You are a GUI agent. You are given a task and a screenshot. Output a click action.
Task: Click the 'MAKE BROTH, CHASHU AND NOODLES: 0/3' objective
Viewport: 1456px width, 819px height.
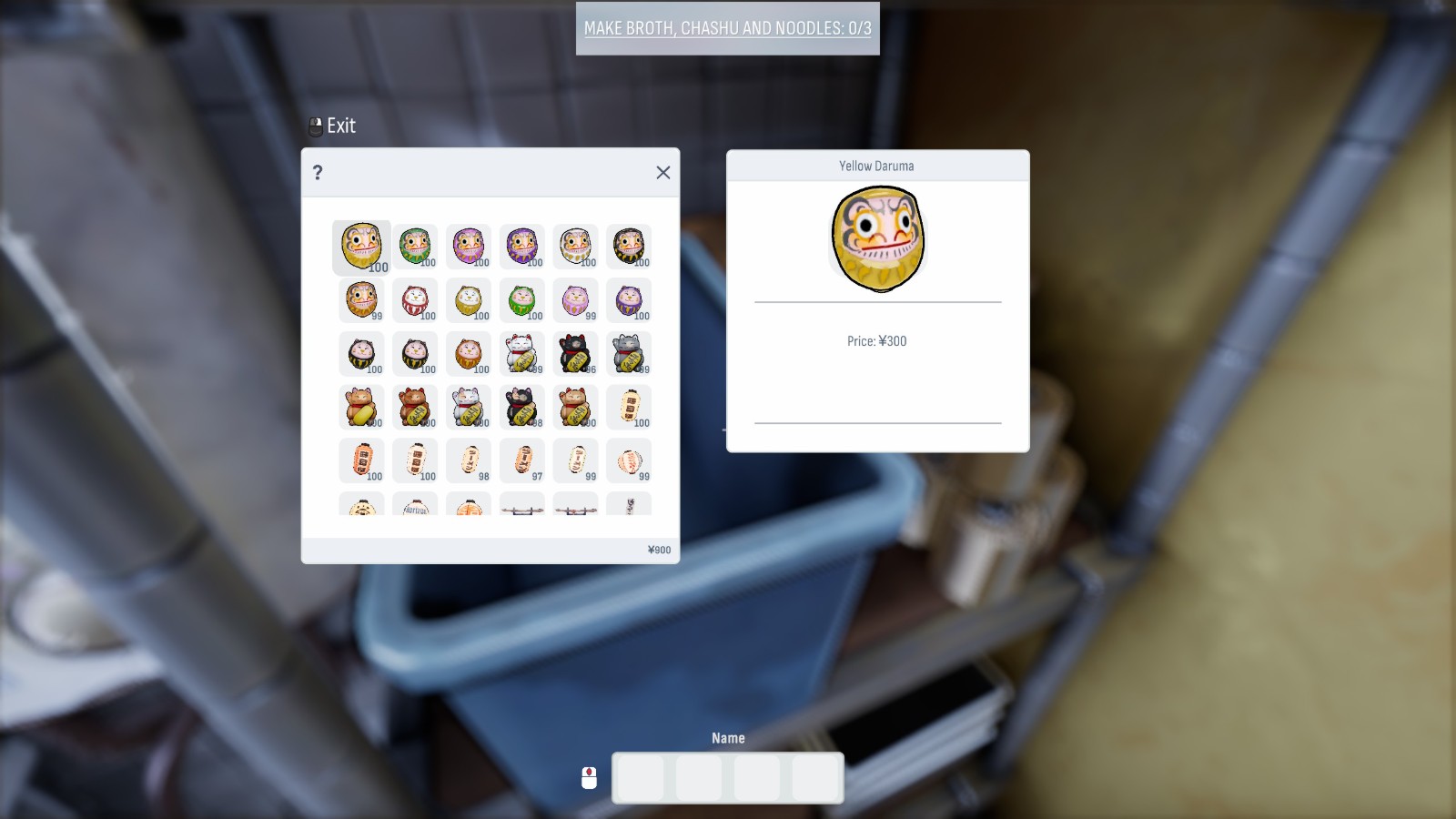728,28
